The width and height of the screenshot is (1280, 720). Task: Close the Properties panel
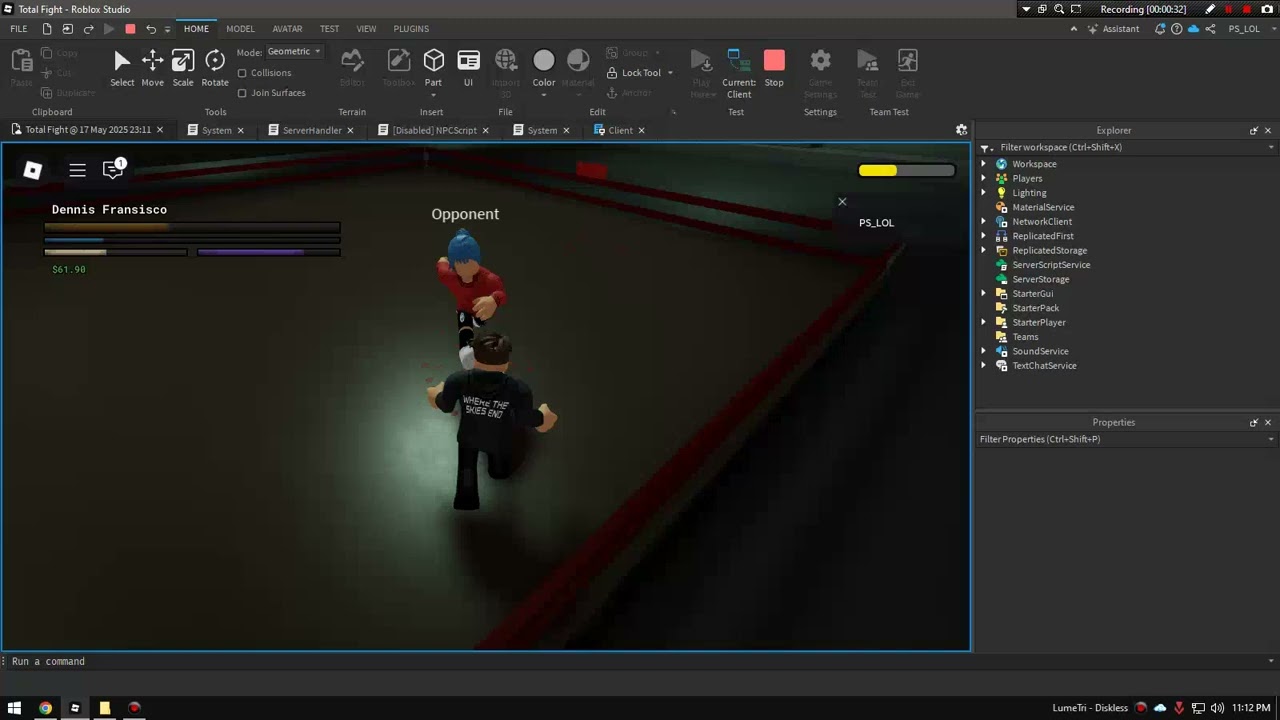click(1268, 422)
